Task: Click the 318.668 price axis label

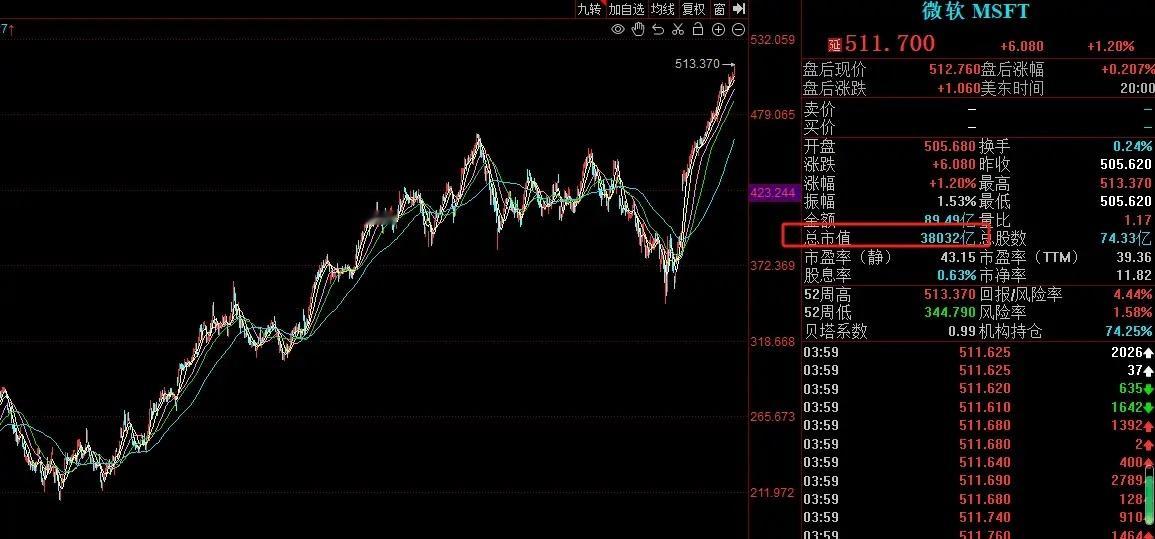Action: (x=773, y=342)
